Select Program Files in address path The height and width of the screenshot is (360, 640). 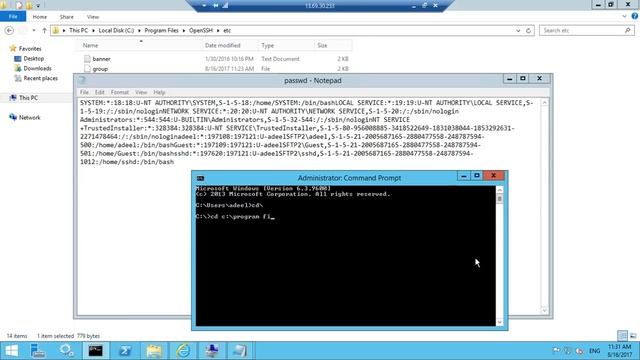pos(161,31)
